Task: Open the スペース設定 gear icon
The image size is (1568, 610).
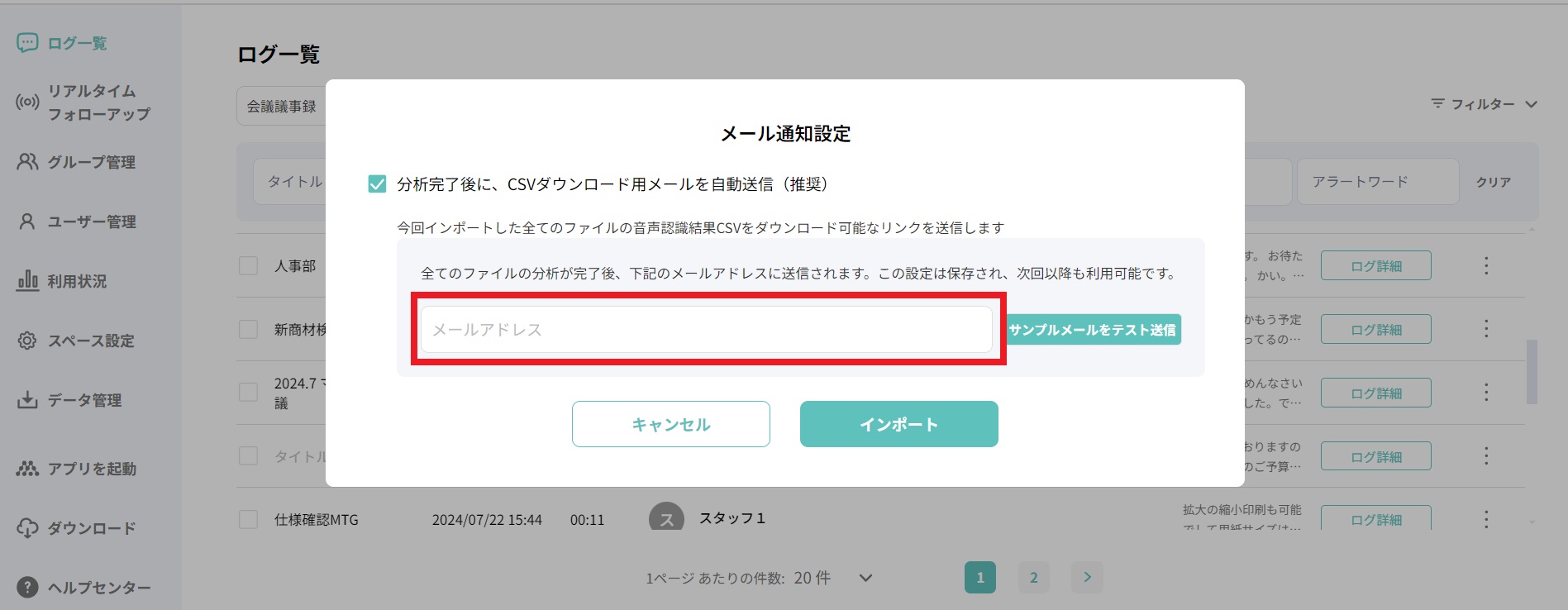Action: 27,341
